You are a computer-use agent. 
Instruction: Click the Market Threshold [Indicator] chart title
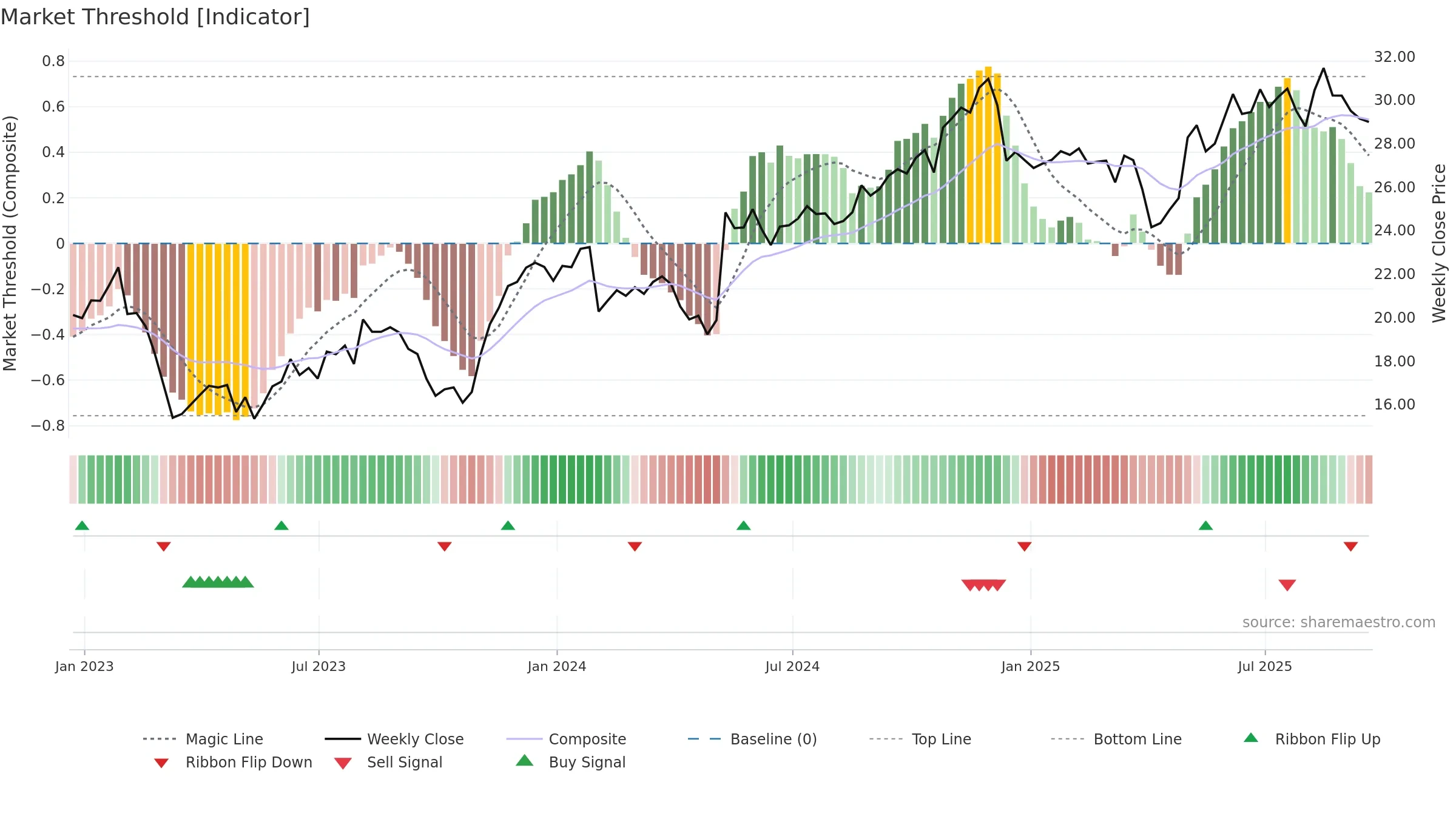(x=155, y=17)
